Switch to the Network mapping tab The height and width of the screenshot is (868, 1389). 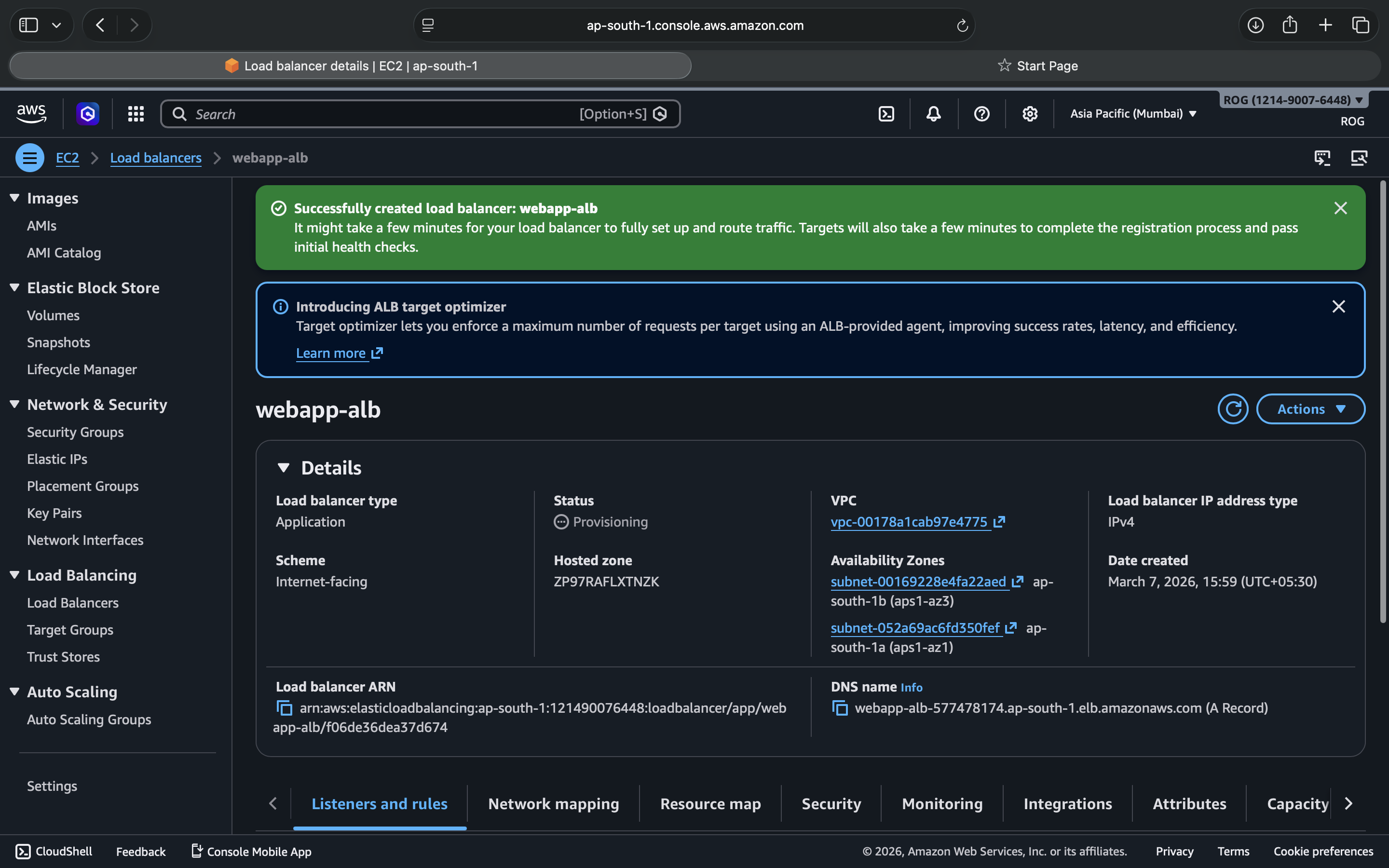click(553, 803)
